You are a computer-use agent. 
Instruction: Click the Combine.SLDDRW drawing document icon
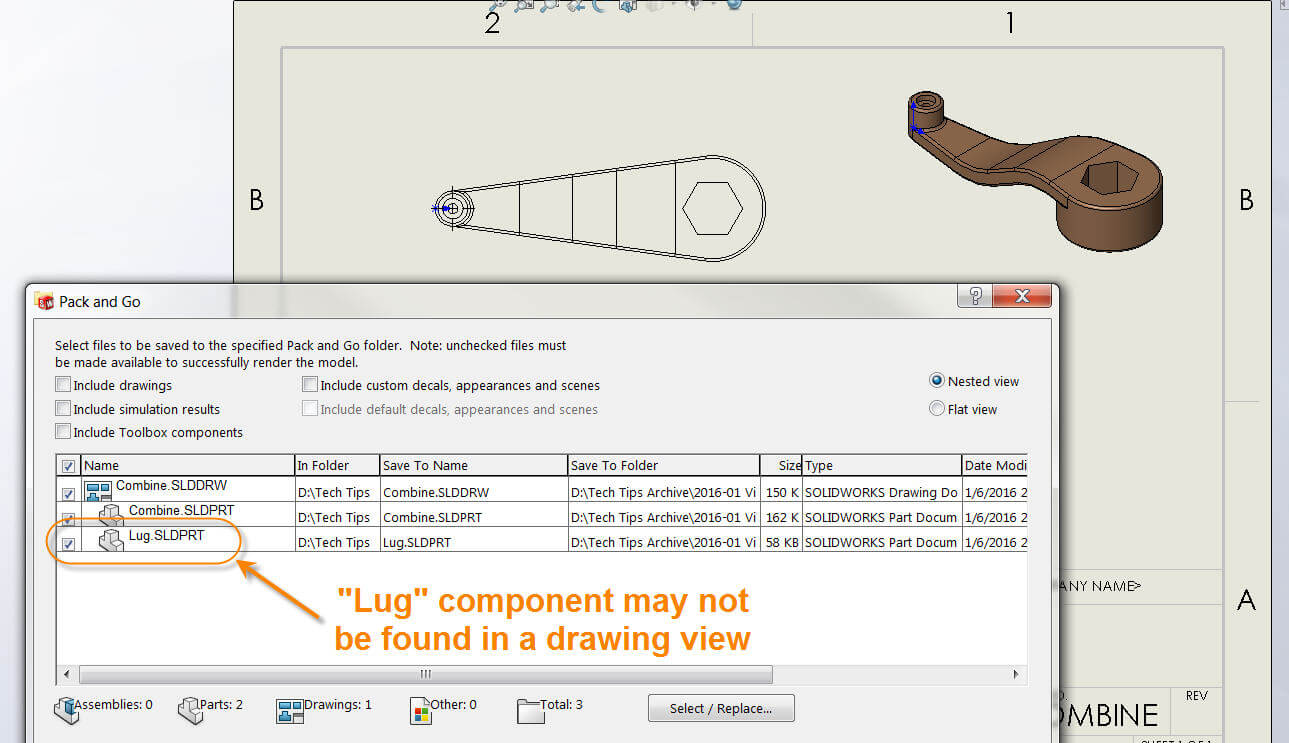[x=96, y=492]
